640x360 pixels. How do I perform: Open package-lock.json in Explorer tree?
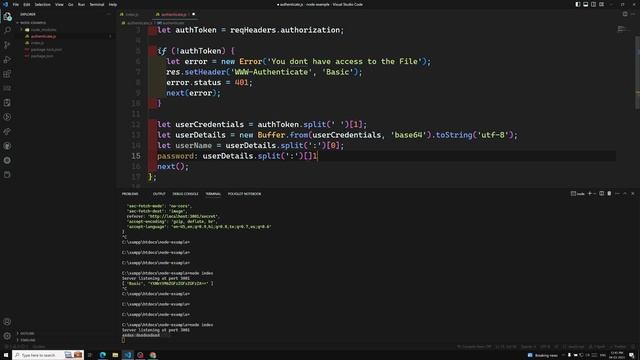[x=46, y=49]
